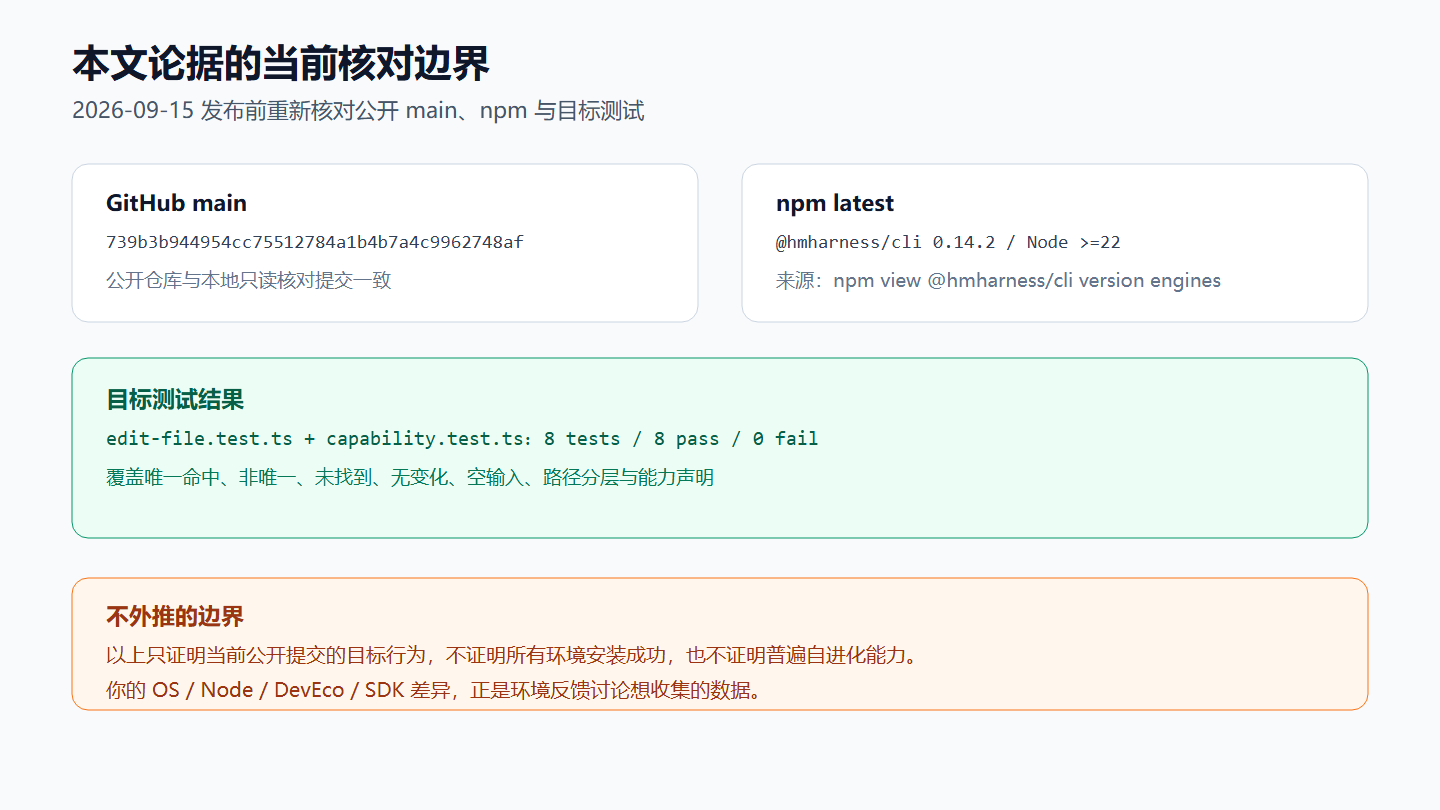Click the text 公开仓库与本地只读核对提交一致
The height and width of the screenshot is (810, 1440).
249,280
